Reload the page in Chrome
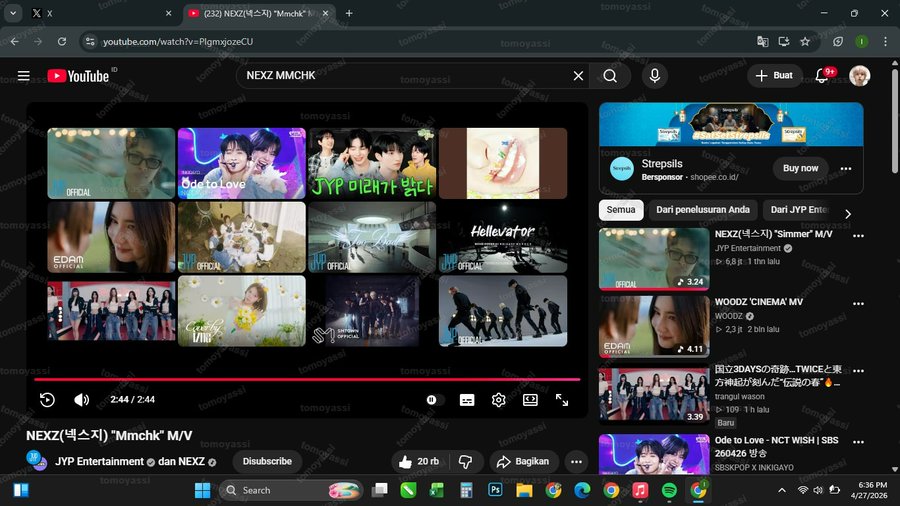 pyautogui.click(x=61, y=41)
